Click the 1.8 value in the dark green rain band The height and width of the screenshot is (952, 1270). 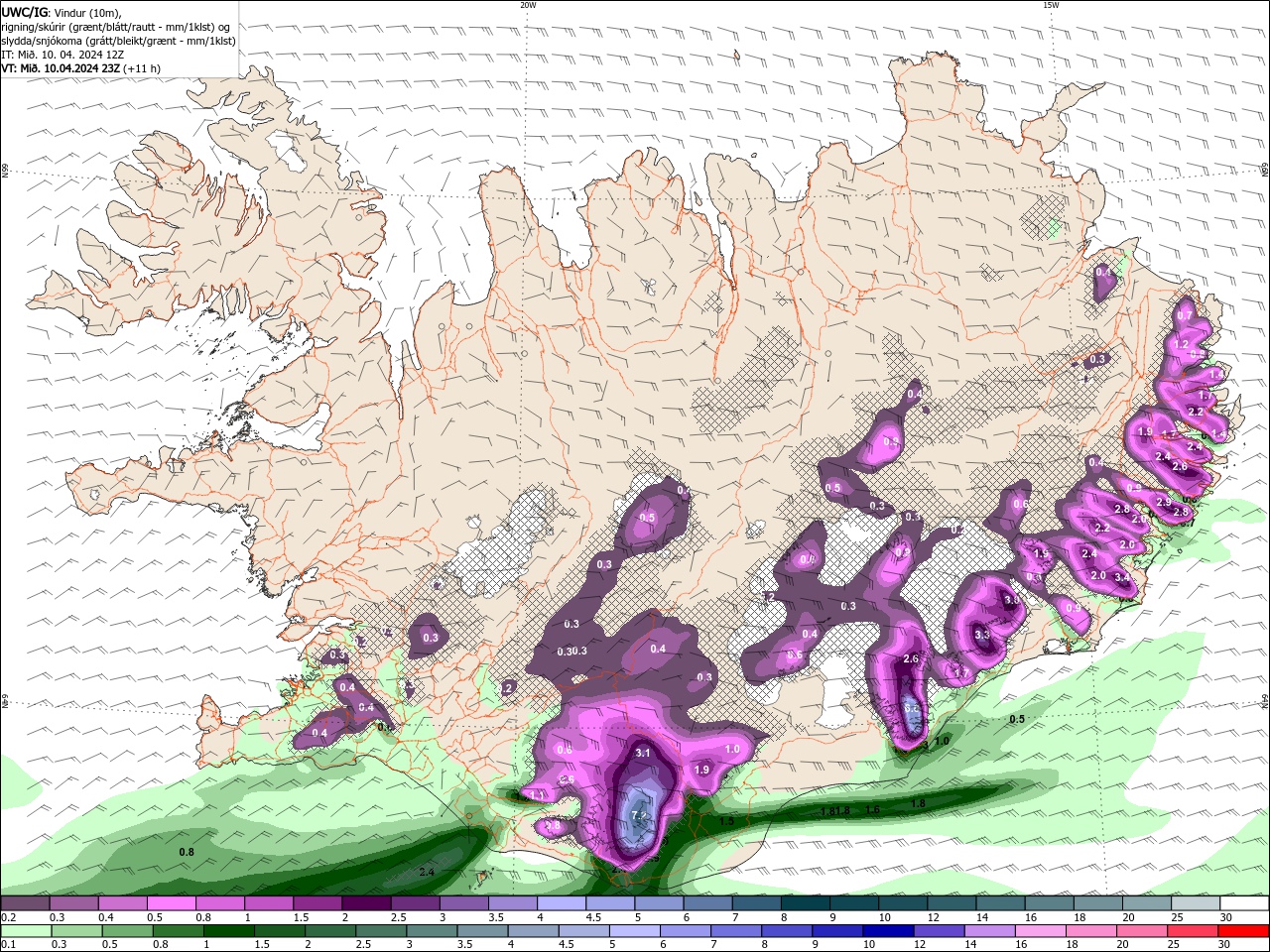click(918, 803)
